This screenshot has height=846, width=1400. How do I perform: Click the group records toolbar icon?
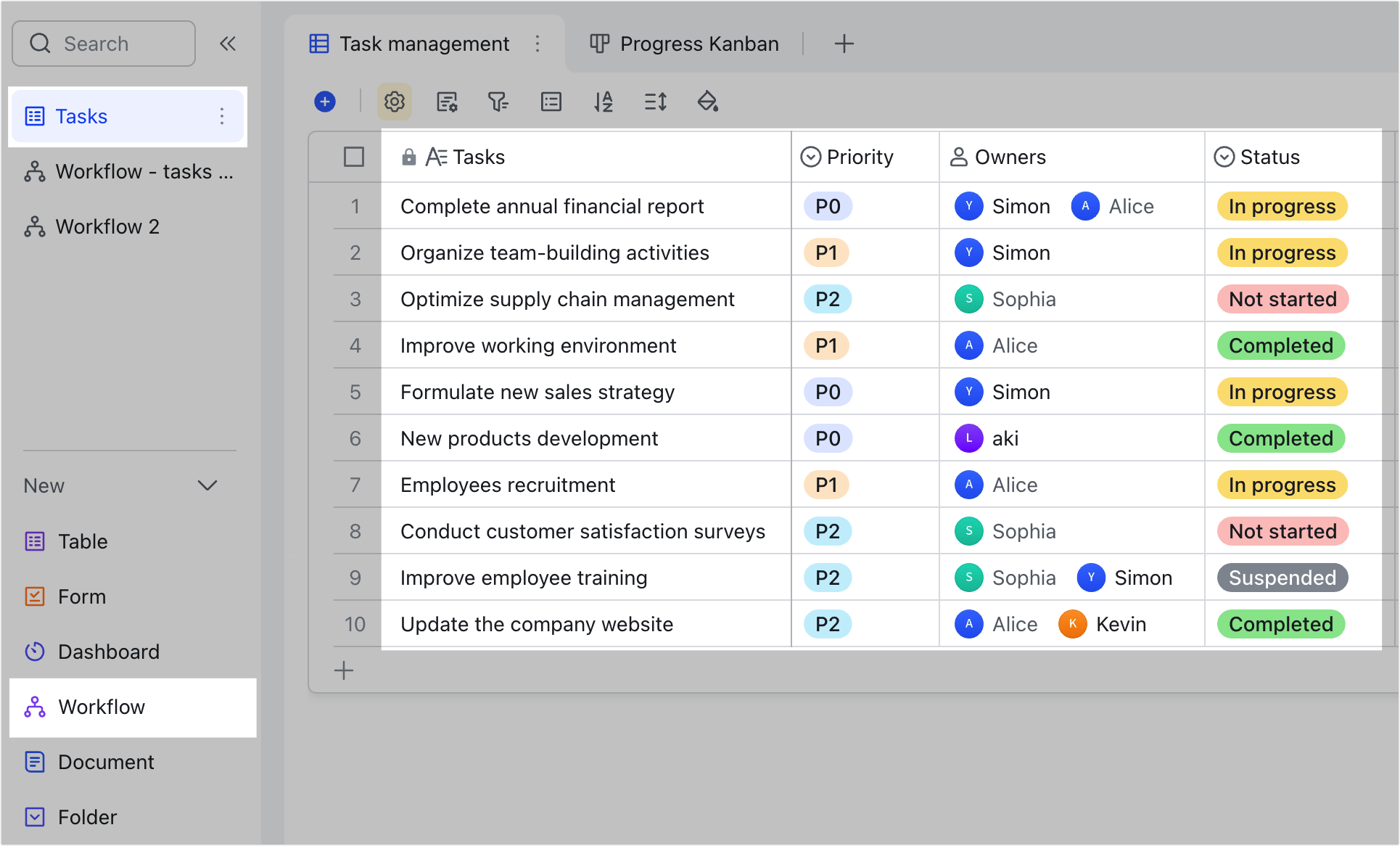[x=551, y=102]
